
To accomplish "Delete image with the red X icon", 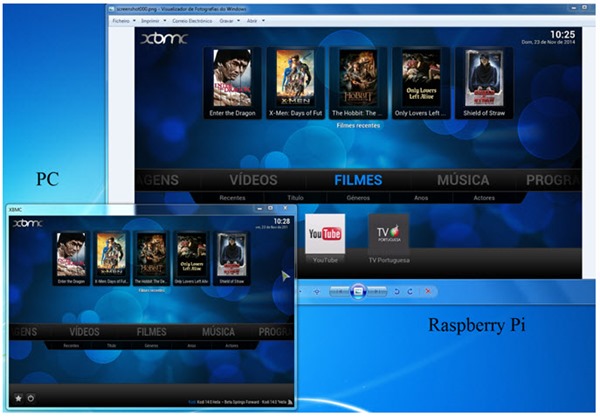I will 428,292.
